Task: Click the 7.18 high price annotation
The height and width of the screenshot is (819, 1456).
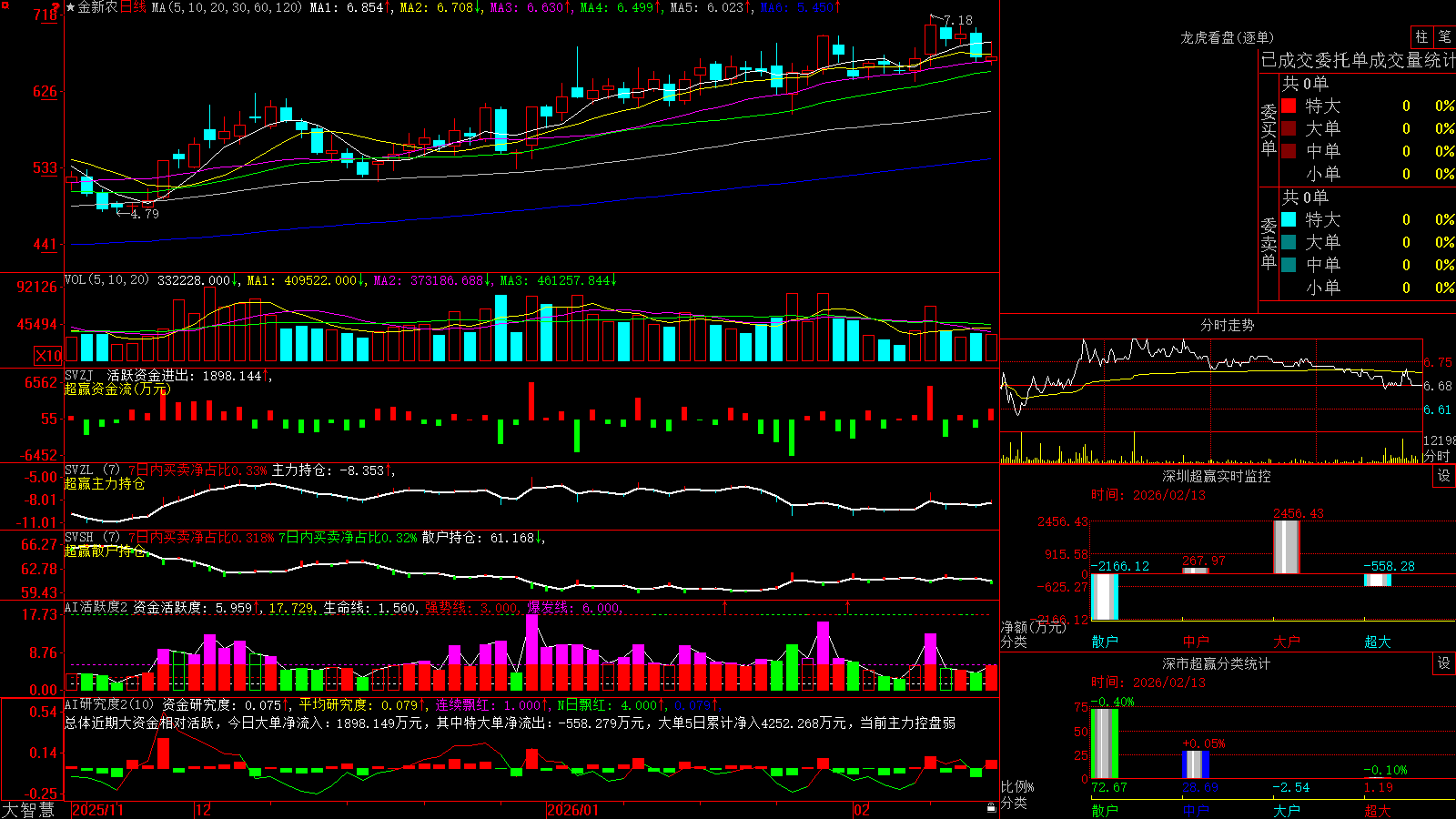Action: pyautogui.click(x=958, y=20)
